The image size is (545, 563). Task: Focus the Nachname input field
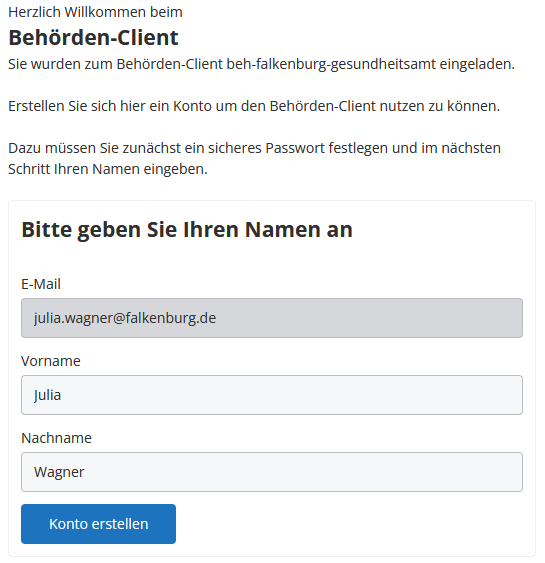pos(272,472)
